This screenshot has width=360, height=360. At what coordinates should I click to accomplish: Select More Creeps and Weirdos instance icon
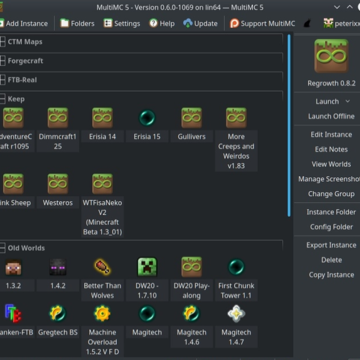tap(236, 118)
